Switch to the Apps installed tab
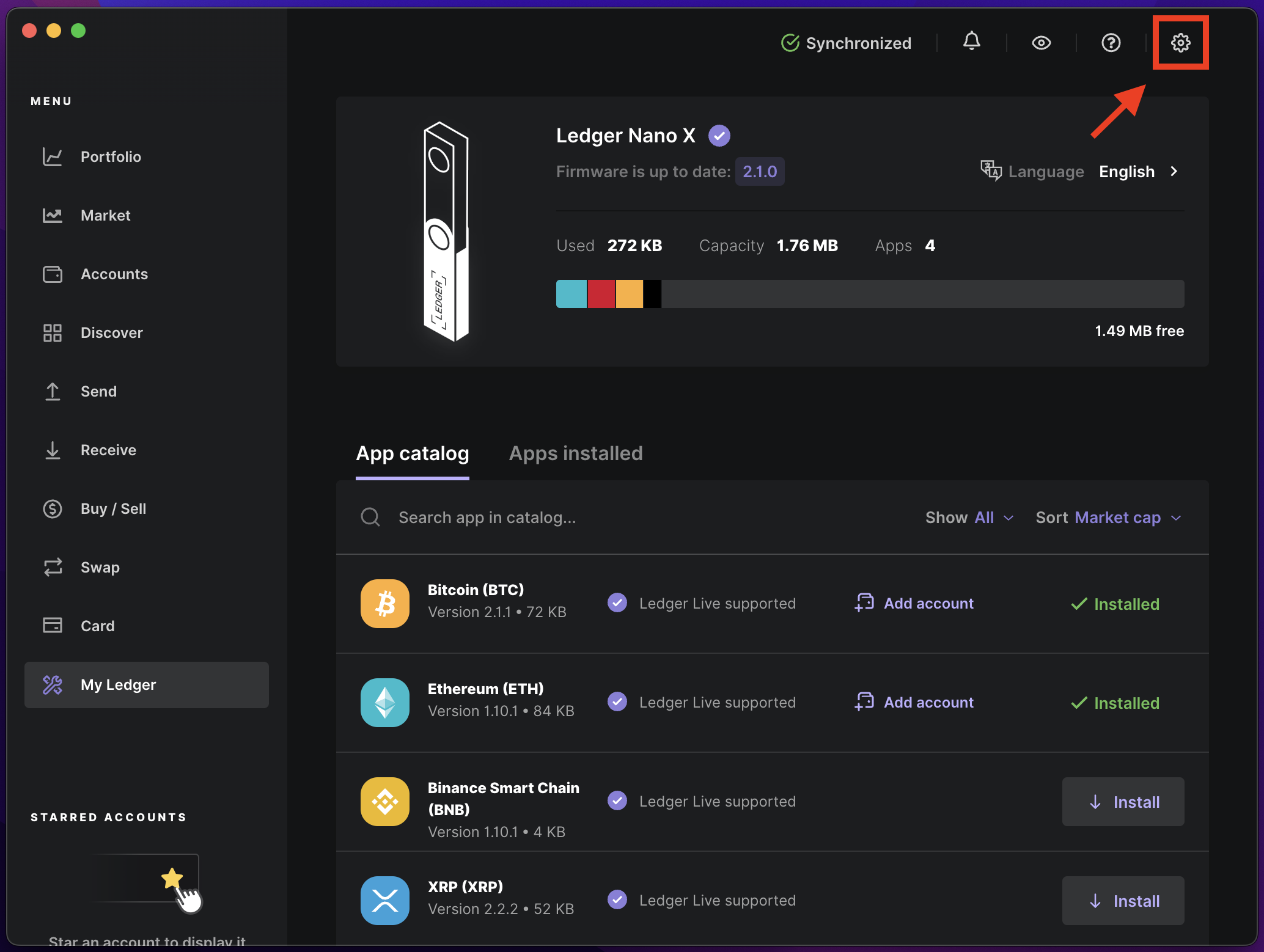Screen dimensions: 1264x952 tap(575, 453)
